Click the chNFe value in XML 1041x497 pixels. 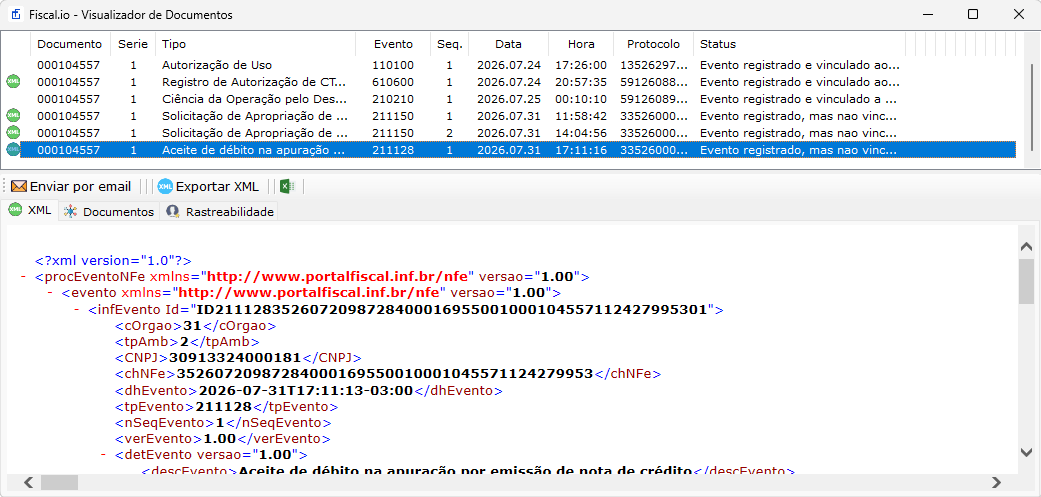(384, 374)
